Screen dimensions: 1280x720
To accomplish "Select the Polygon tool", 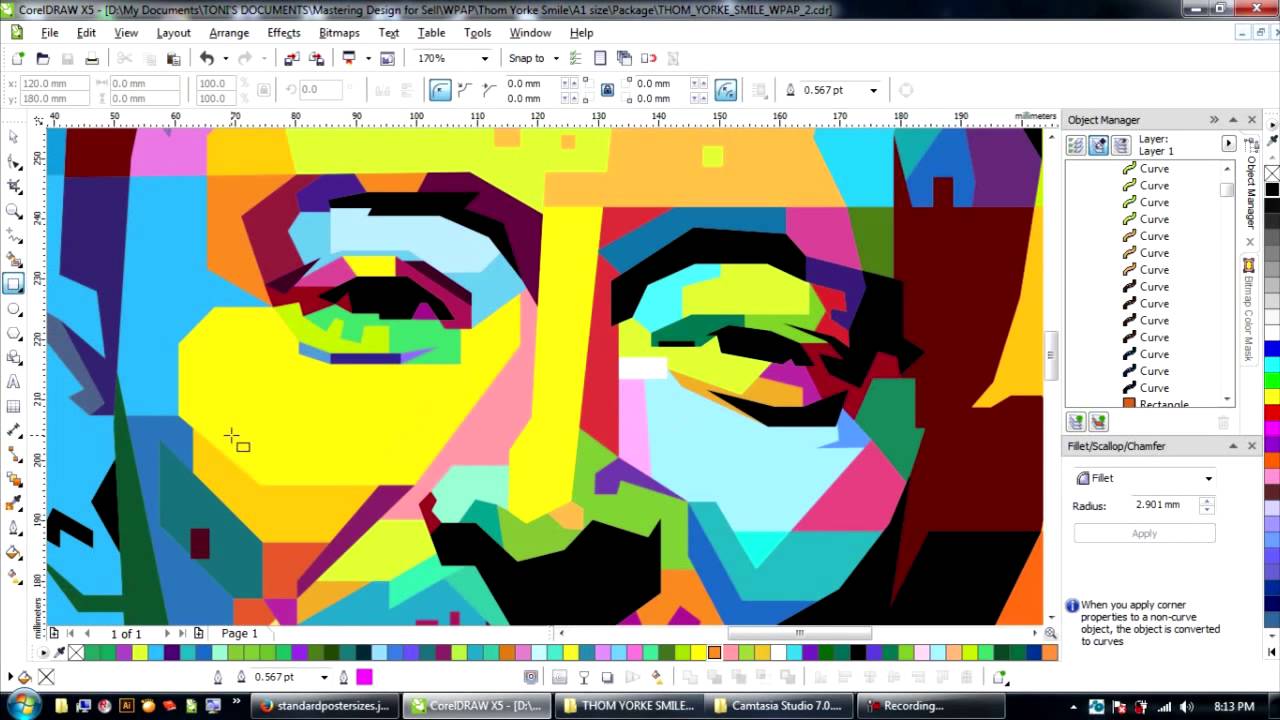I will tap(14, 333).
